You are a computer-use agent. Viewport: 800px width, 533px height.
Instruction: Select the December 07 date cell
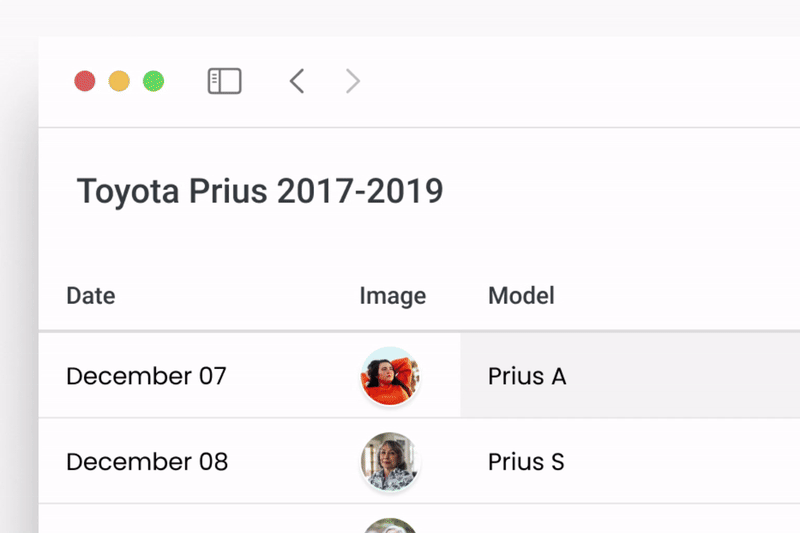pyautogui.click(x=146, y=376)
